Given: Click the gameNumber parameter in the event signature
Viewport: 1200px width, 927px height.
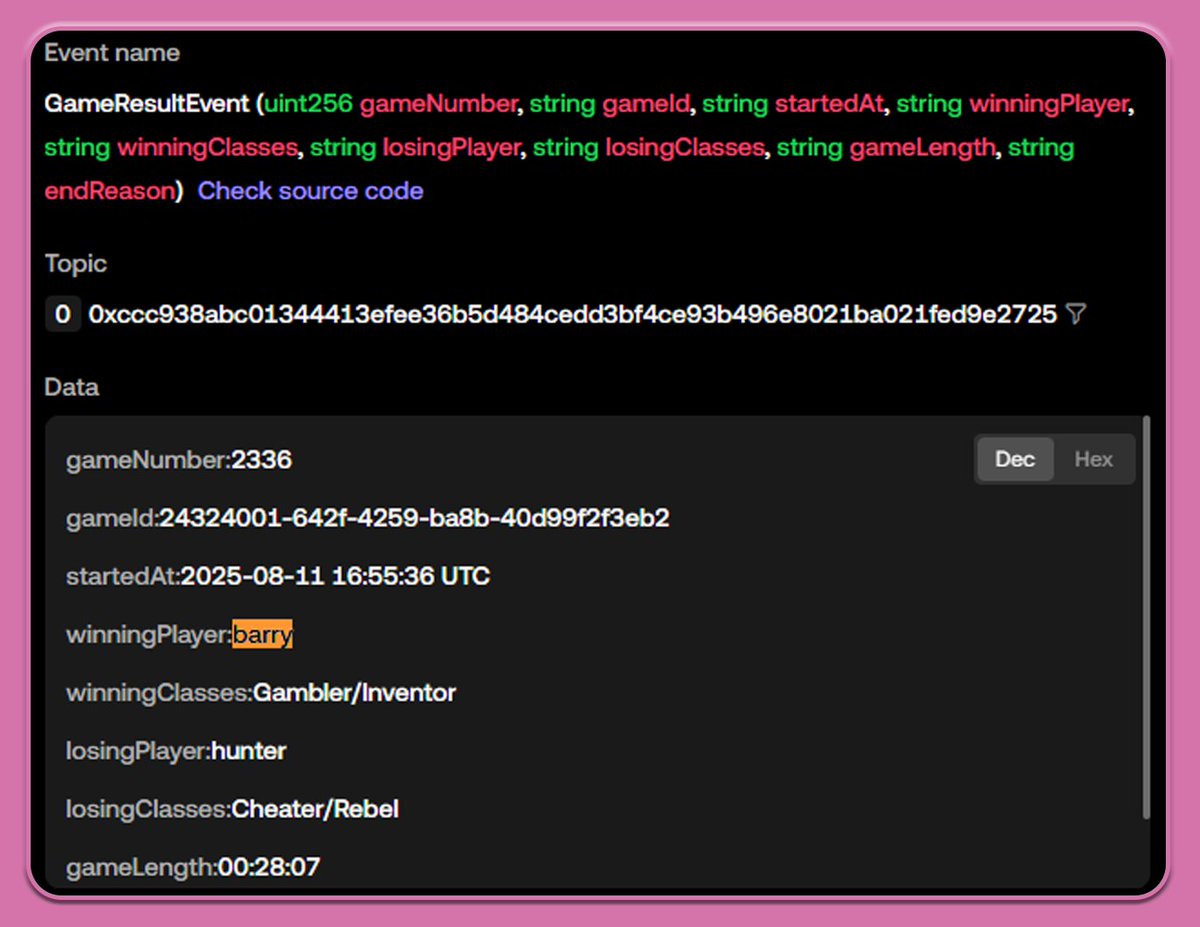Looking at the screenshot, I should (439, 104).
